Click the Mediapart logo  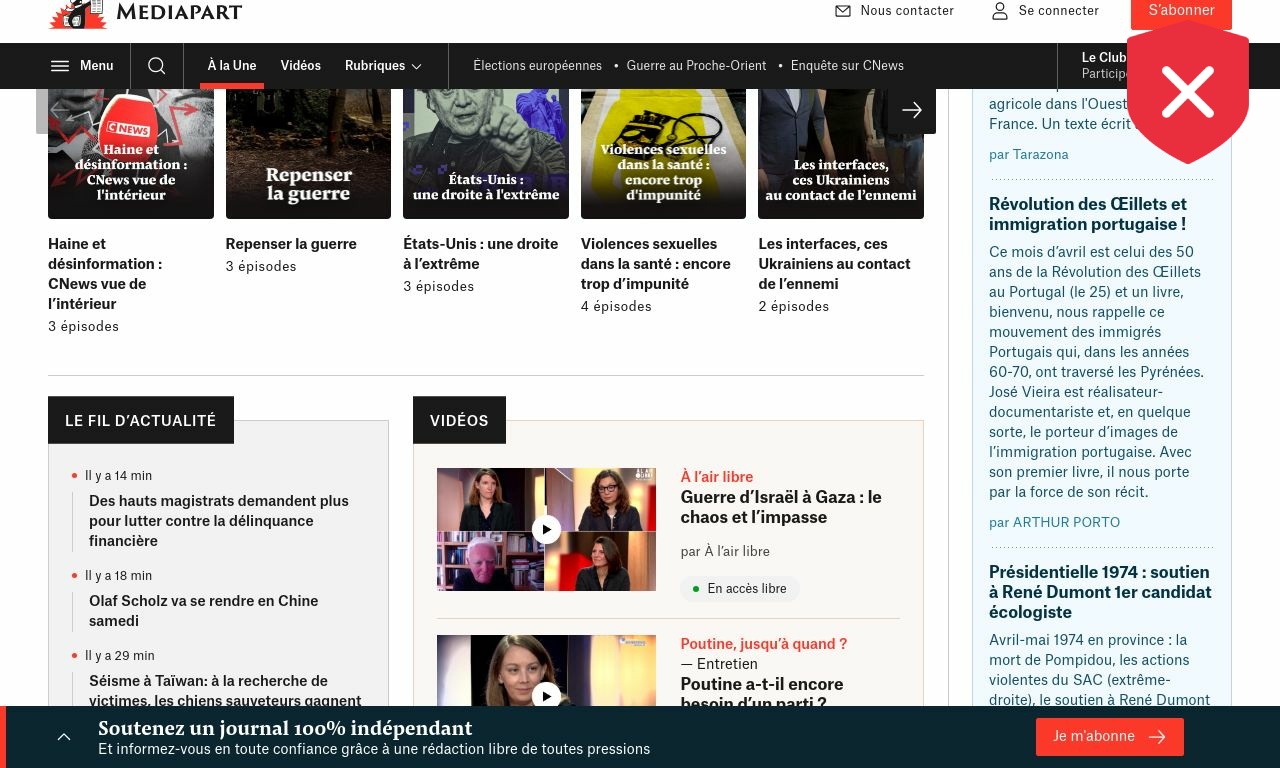pyautogui.click(x=145, y=13)
